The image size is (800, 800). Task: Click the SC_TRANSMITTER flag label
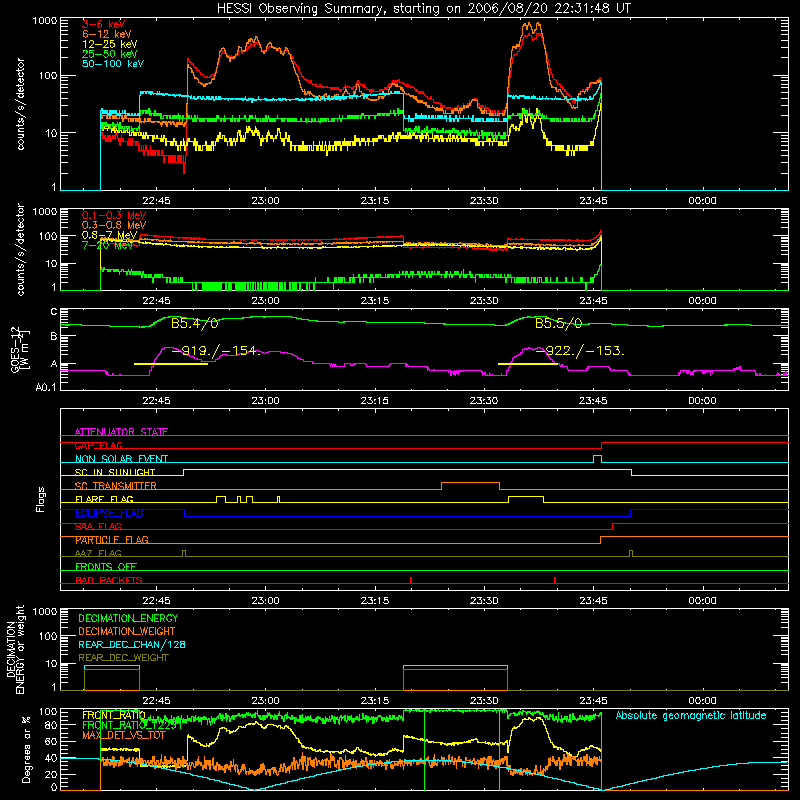[x=116, y=486]
